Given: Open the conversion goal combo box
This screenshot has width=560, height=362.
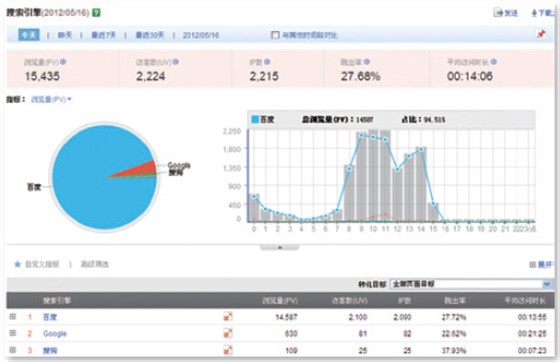Looking at the screenshot, I should pos(471,284).
